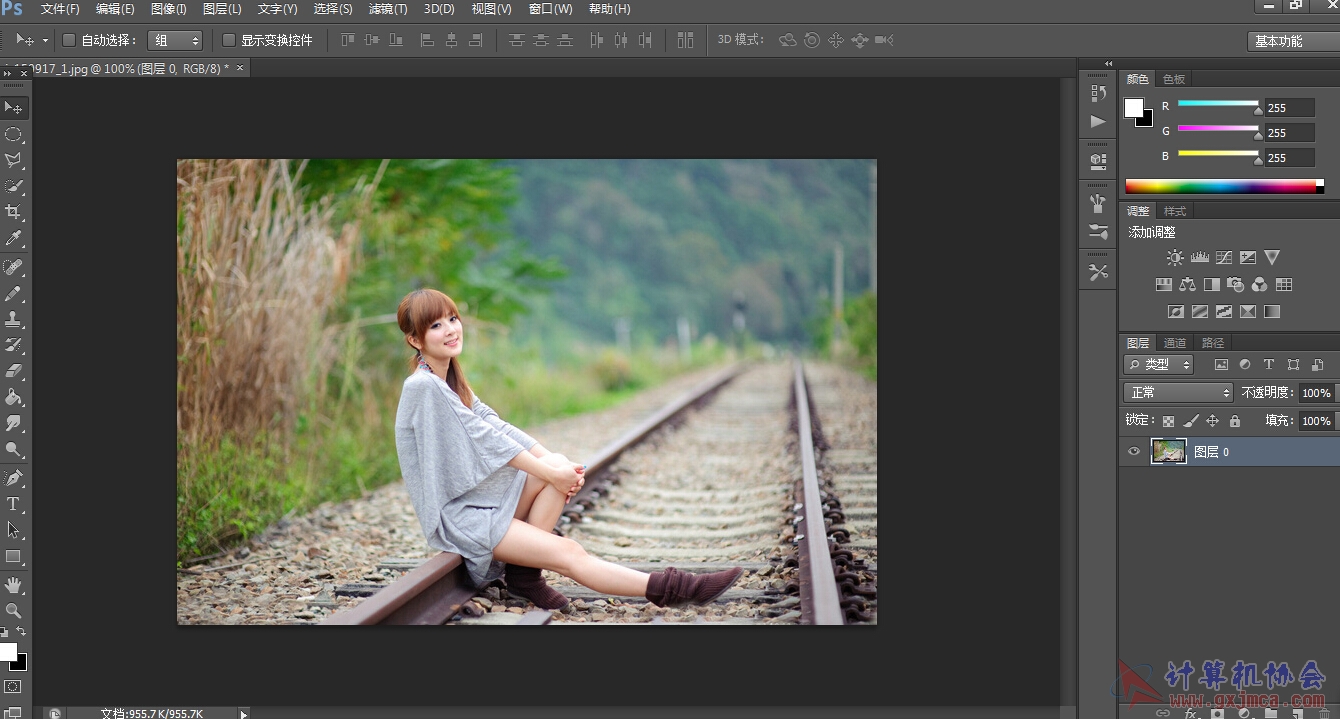Click the auto-align layers icon
This screenshot has height=719, width=1340.
[685, 40]
